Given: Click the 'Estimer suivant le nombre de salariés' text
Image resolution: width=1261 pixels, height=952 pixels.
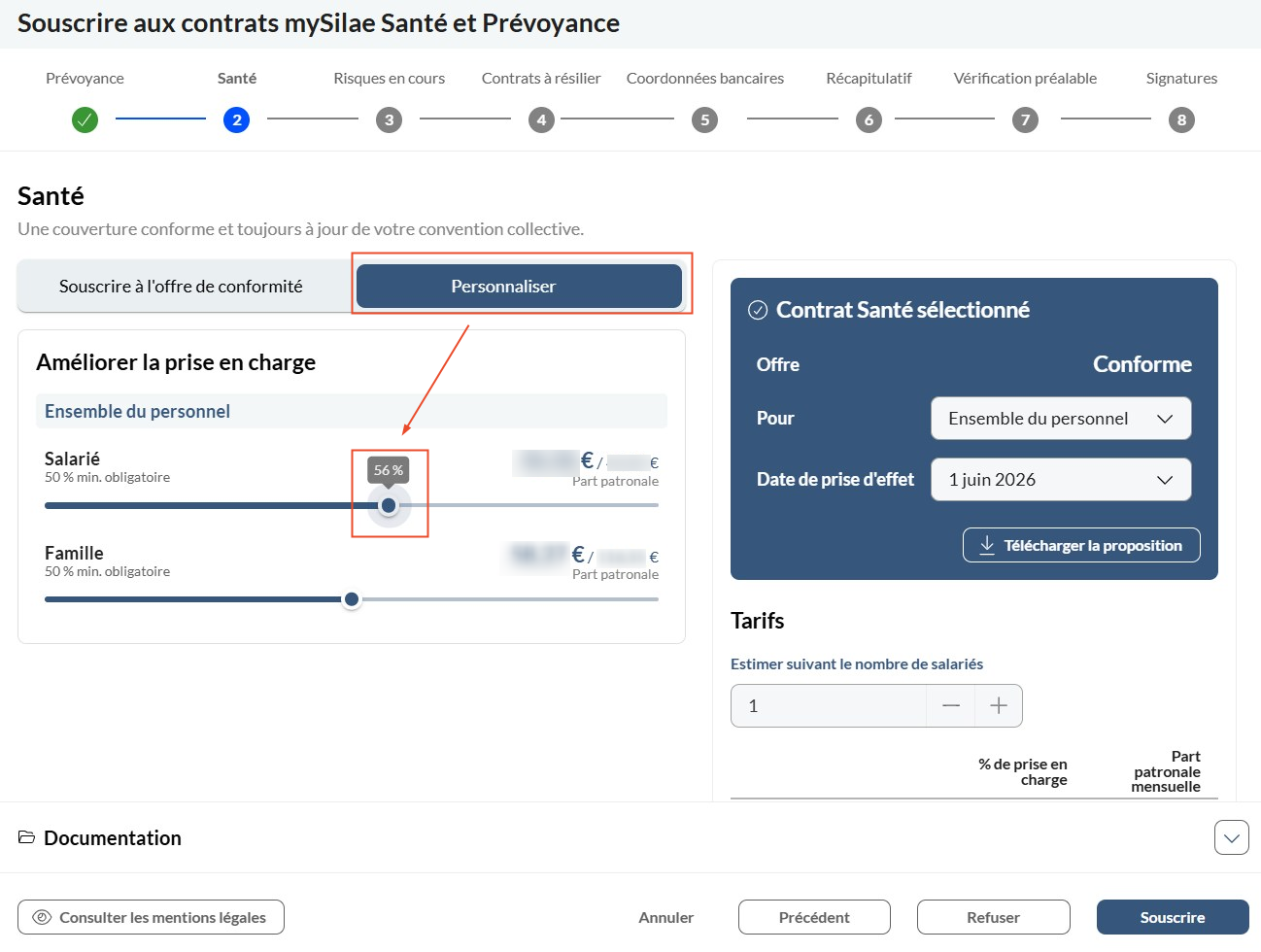Looking at the screenshot, I should coord(857,664).
